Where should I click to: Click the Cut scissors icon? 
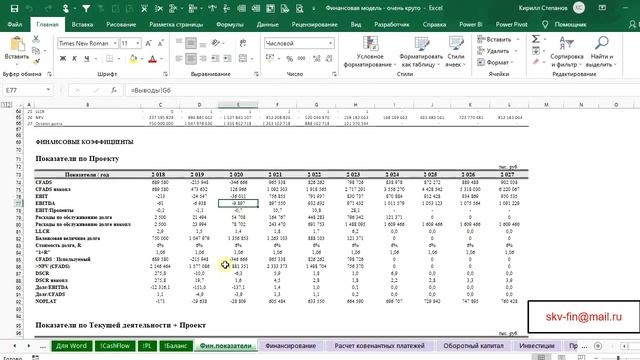pos(36,39)
